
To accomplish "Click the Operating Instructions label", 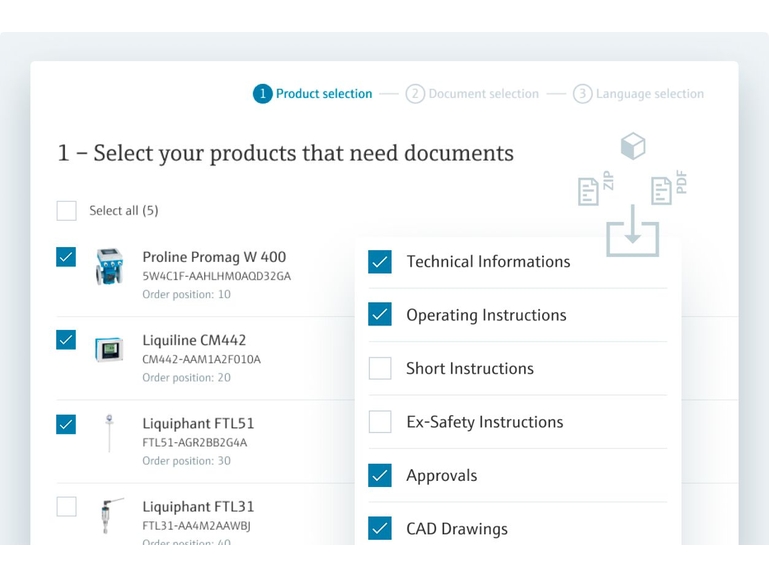I will [487, 315].
